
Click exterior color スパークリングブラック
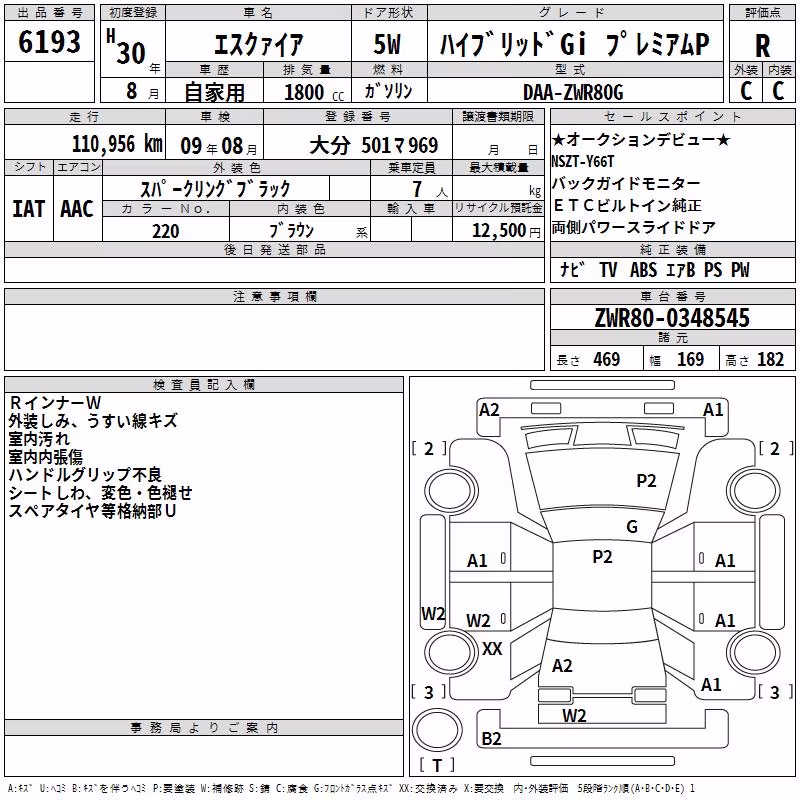tap(215, 189)
